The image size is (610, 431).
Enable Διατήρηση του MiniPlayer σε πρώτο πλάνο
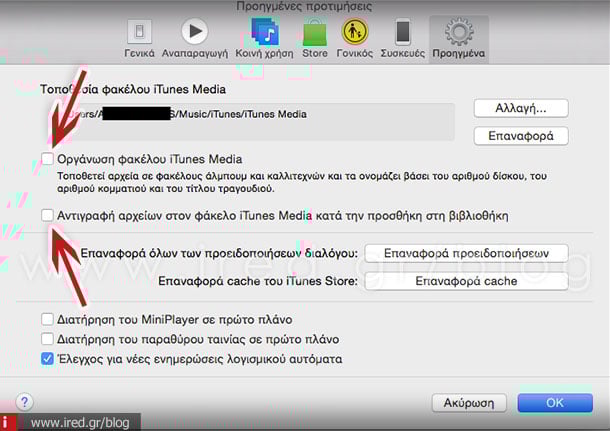coord(47,319)
